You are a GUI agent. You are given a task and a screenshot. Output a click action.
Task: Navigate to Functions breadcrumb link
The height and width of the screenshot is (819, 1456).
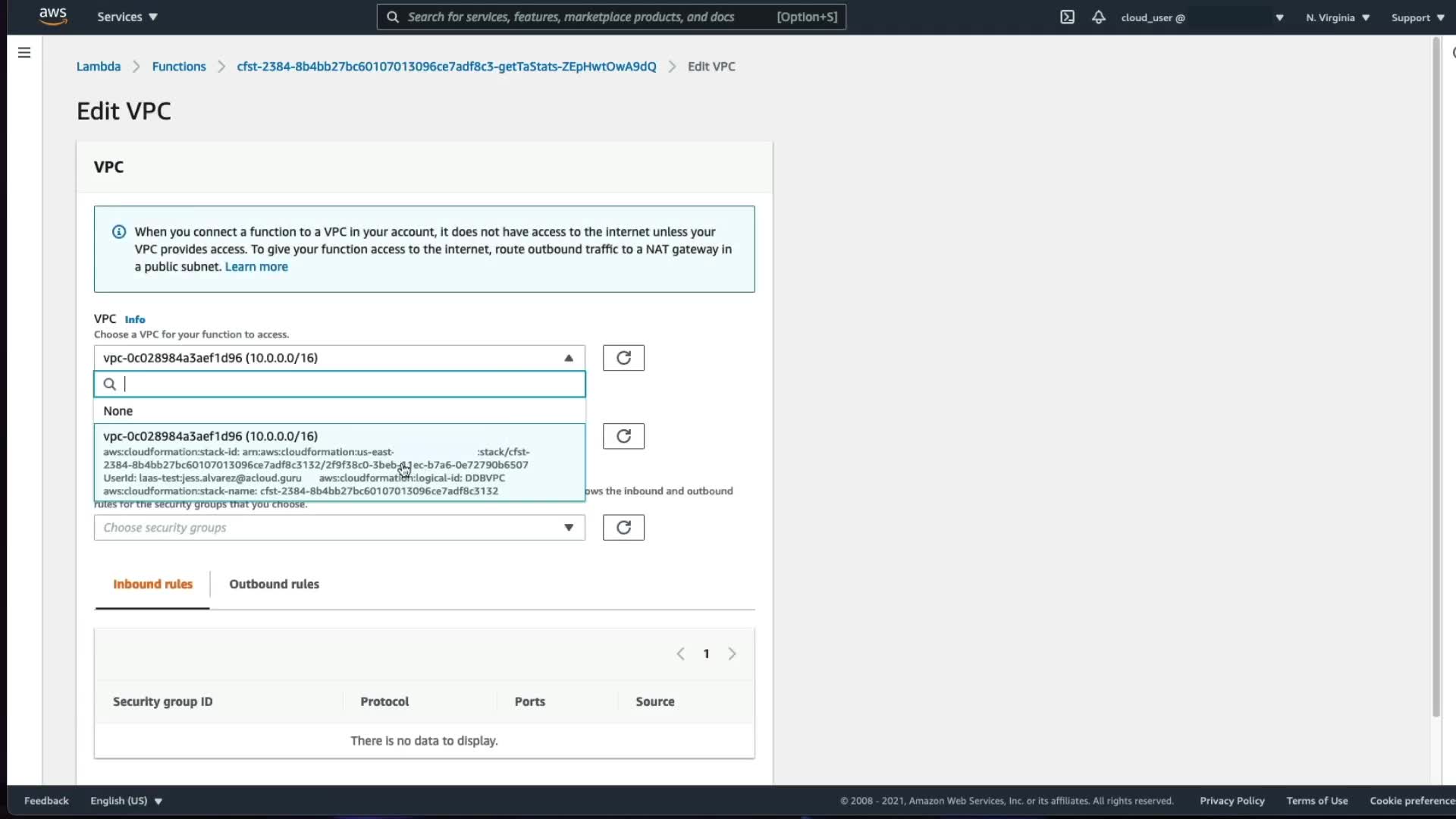(179, 67)
